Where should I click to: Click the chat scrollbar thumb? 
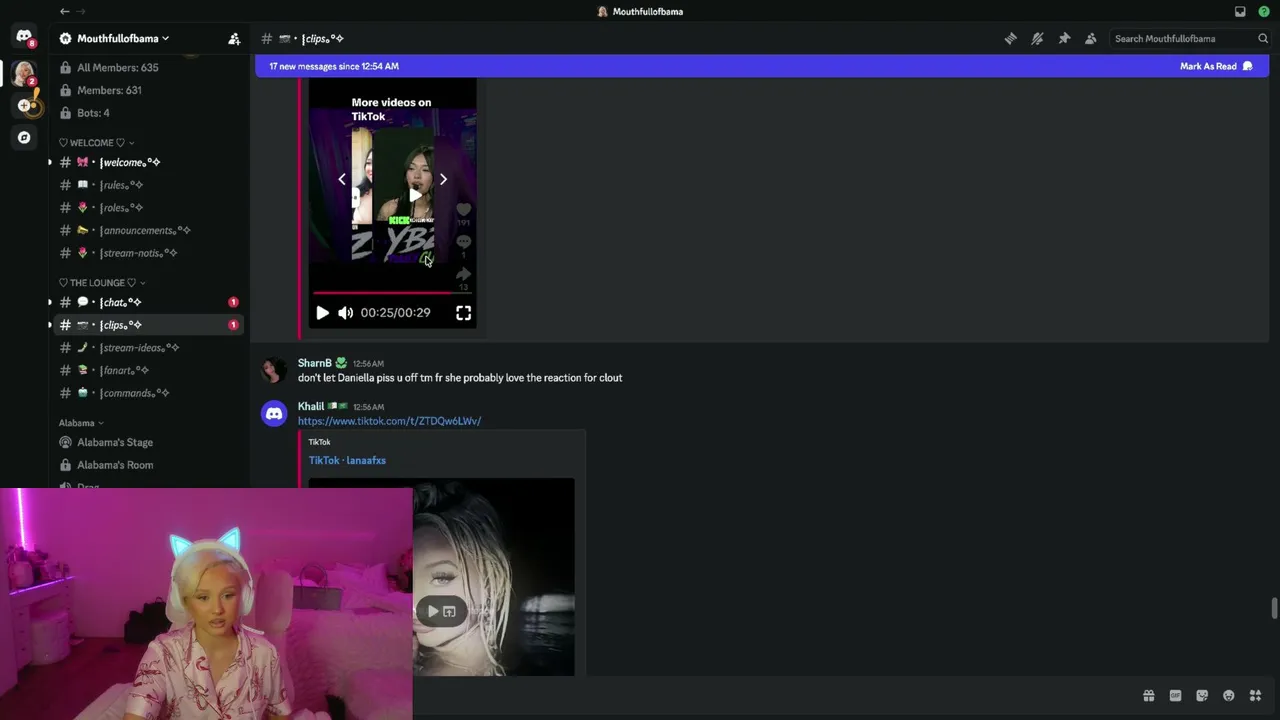pos(1273,609)
